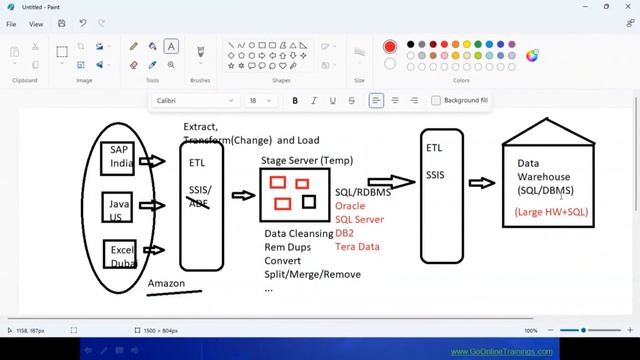Toggle Italic text formatting
This screenshot has width=640, height=360.
[x=313, y=100]
